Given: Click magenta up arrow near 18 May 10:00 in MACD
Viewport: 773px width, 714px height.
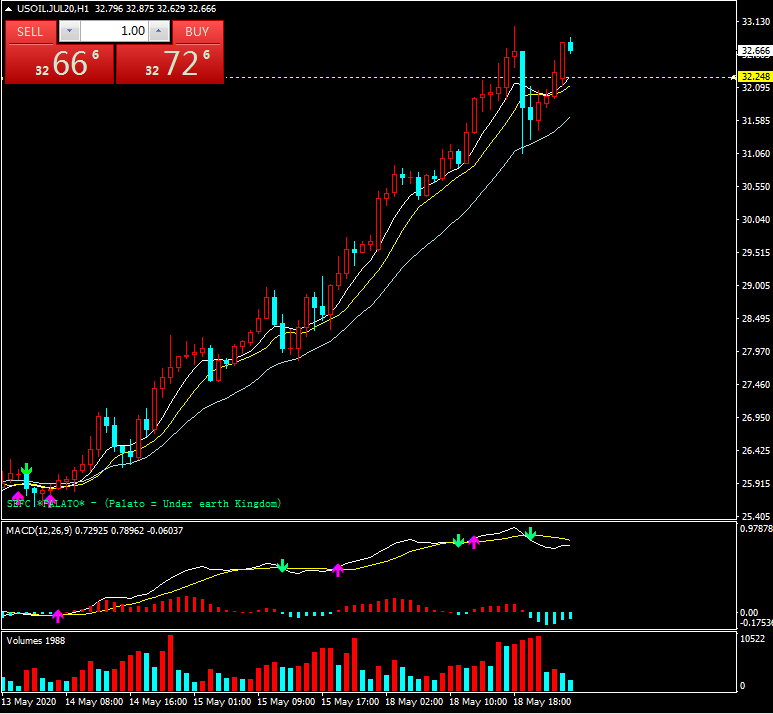Looking at the screenshot, I should pos(474,542).
